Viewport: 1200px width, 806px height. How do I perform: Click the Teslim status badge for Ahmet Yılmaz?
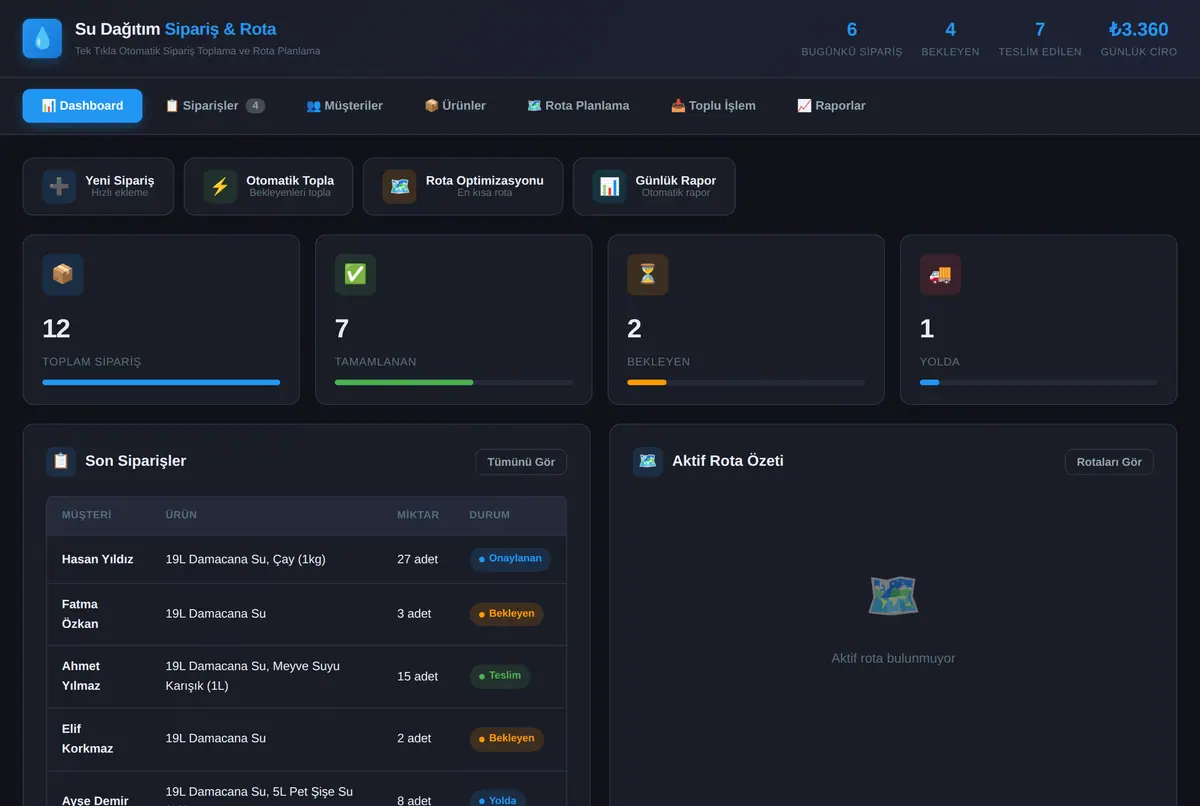pyautogui.click(x=500, y=676)
